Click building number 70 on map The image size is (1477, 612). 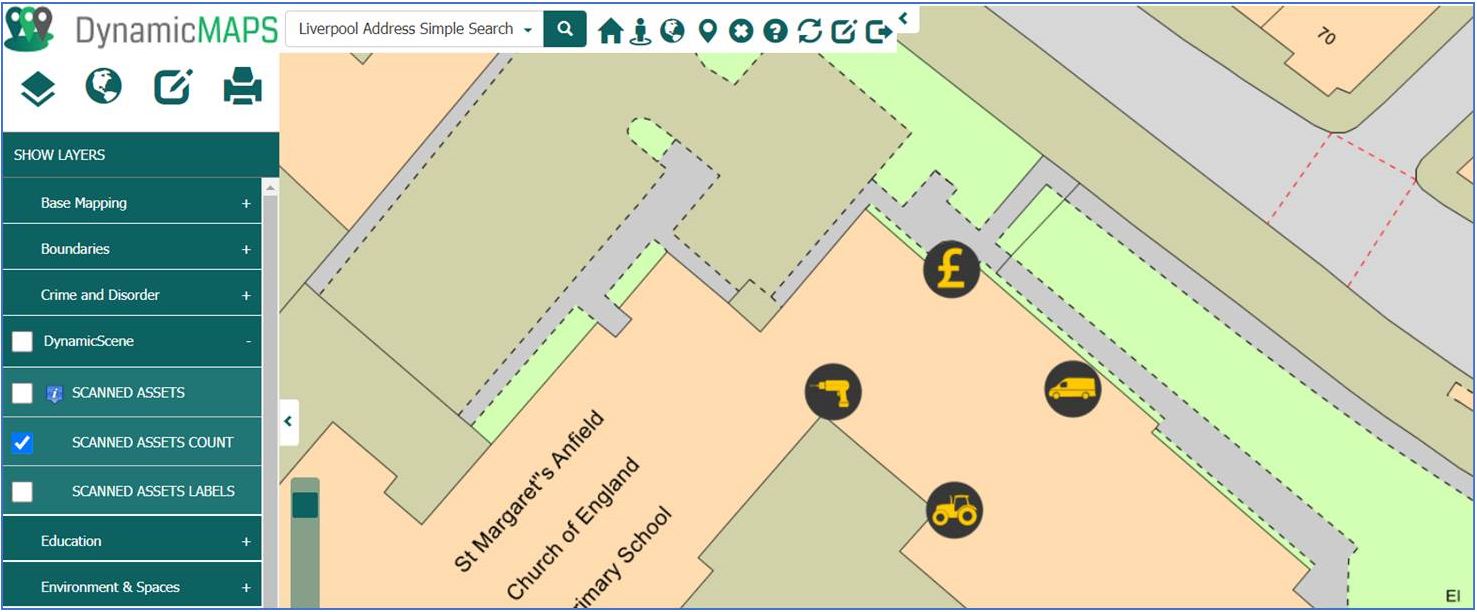[x=1326, y=36]
